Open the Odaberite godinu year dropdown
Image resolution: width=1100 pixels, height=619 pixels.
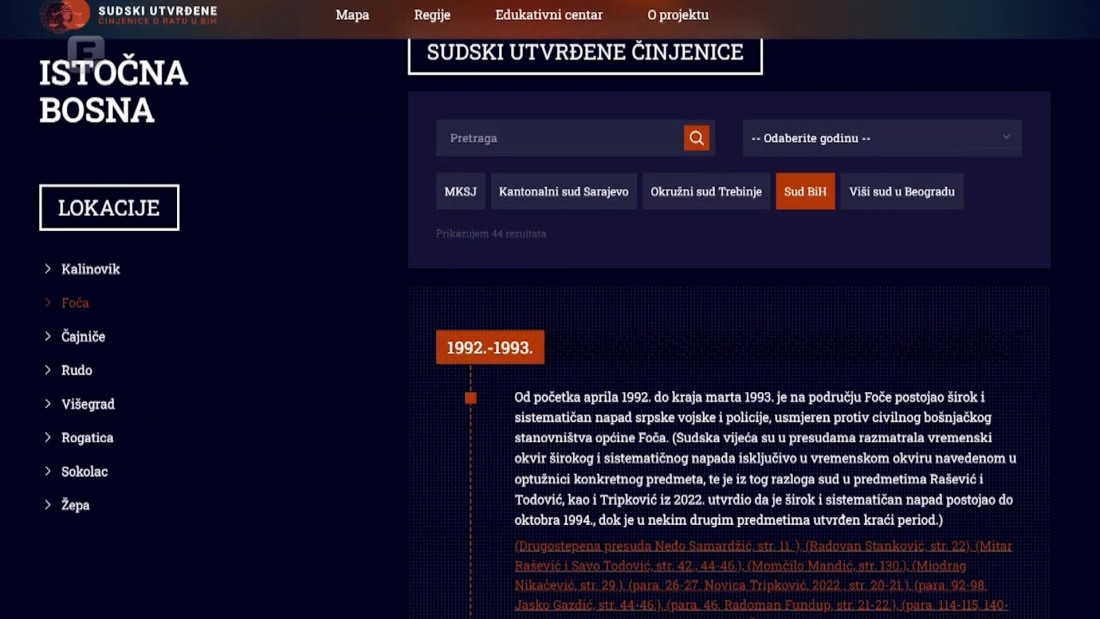882,138
